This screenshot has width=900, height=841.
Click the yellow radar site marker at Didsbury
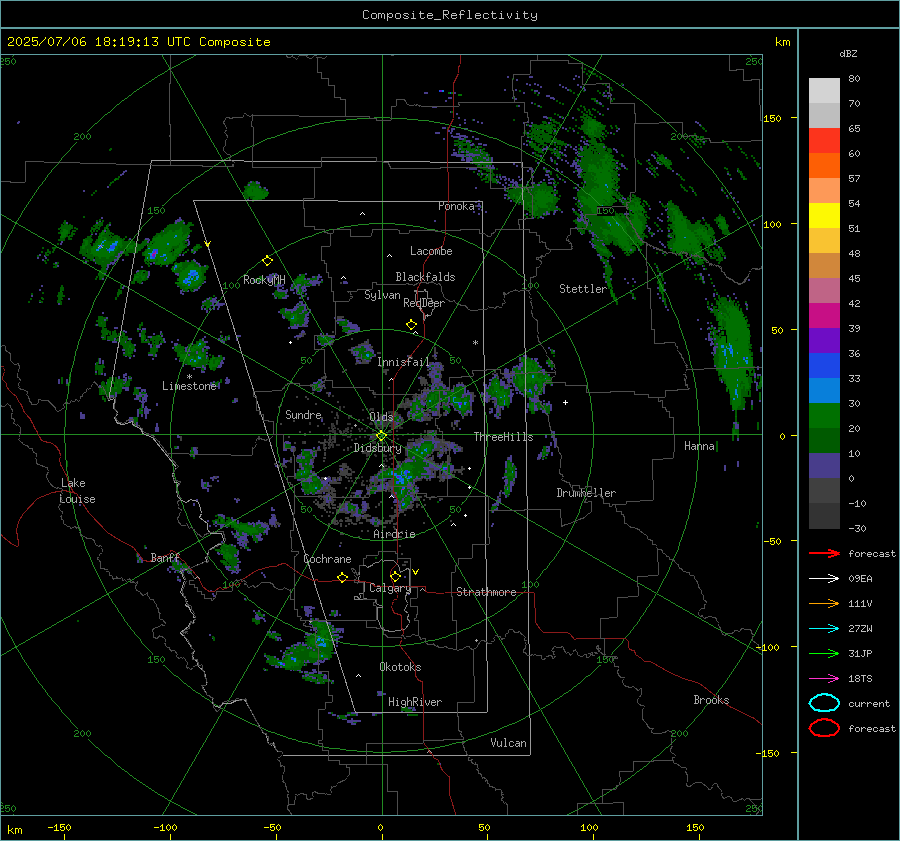pyautogui.click(x=381, y=436)
